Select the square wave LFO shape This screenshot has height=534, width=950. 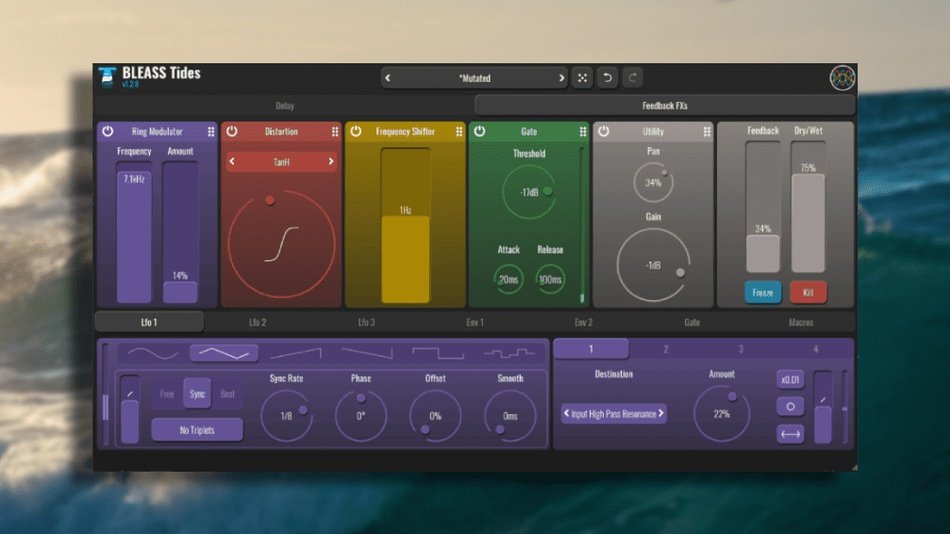[437, 353]
